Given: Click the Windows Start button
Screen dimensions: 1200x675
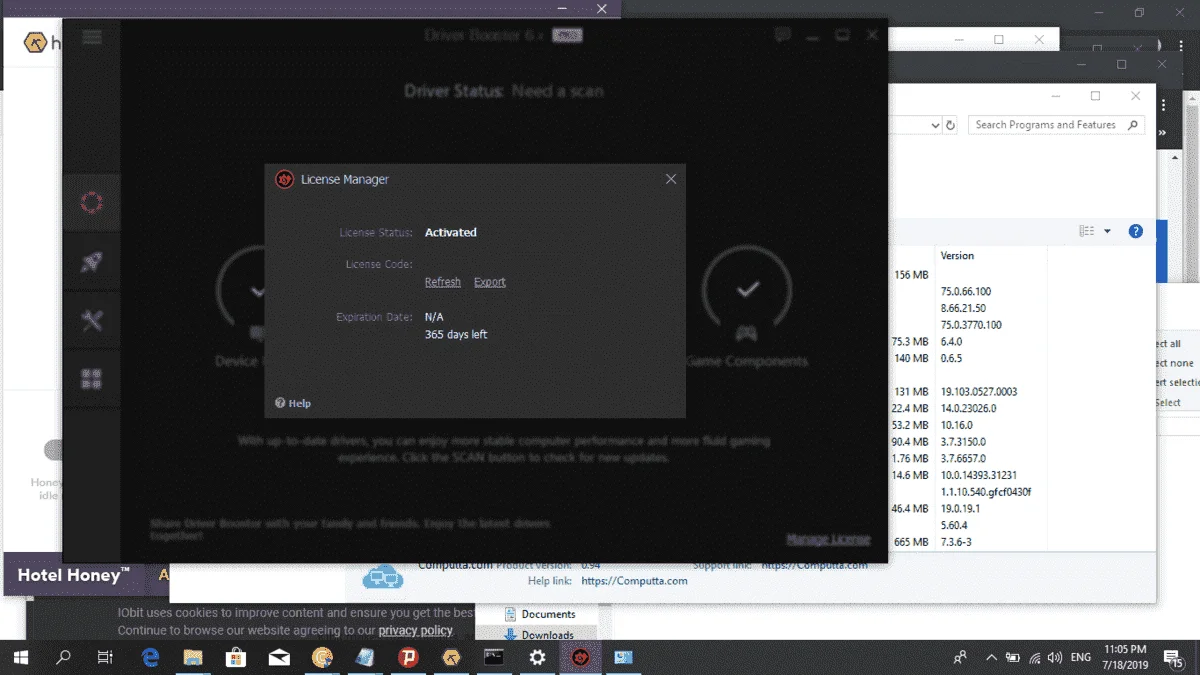Looking at the screenshot, I should point(21,658).
